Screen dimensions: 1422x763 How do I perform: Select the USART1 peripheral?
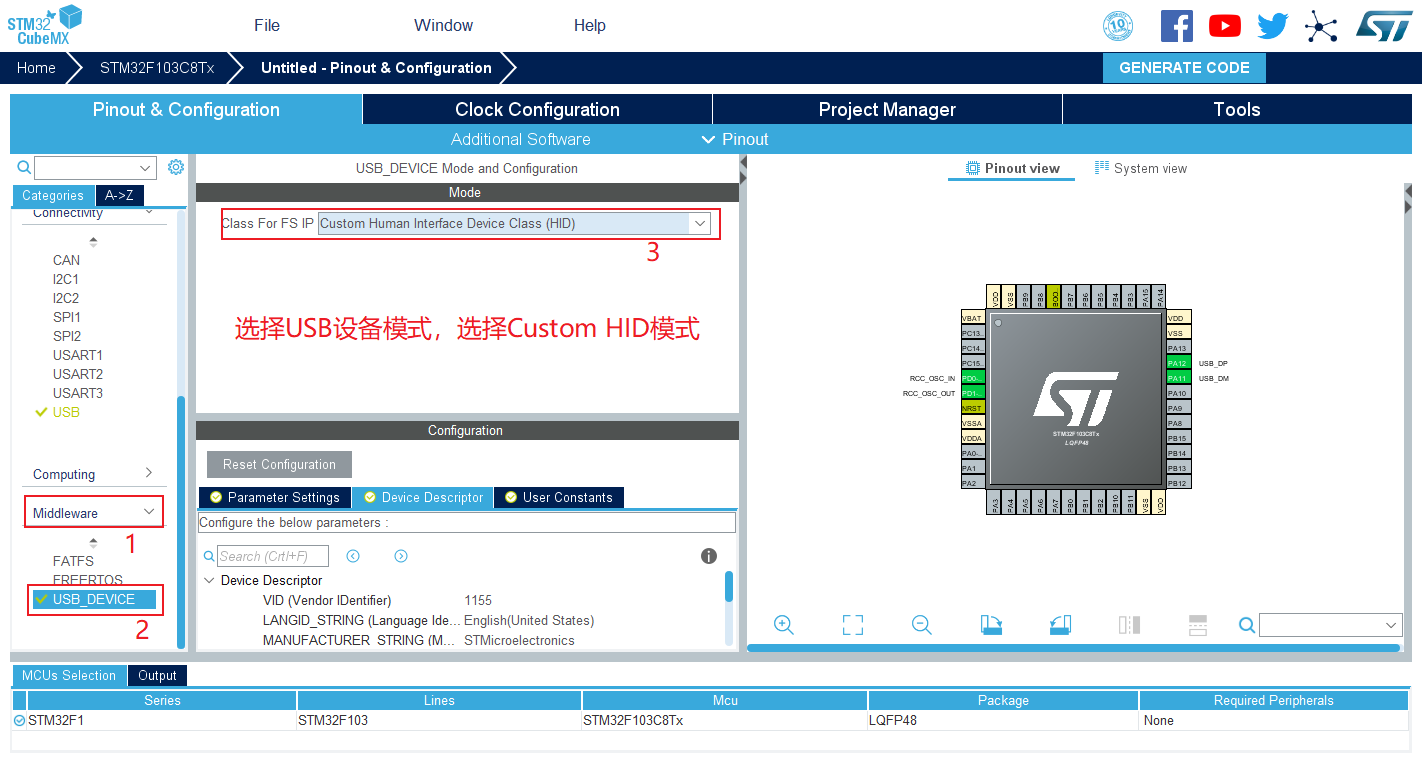coord(78,355)
